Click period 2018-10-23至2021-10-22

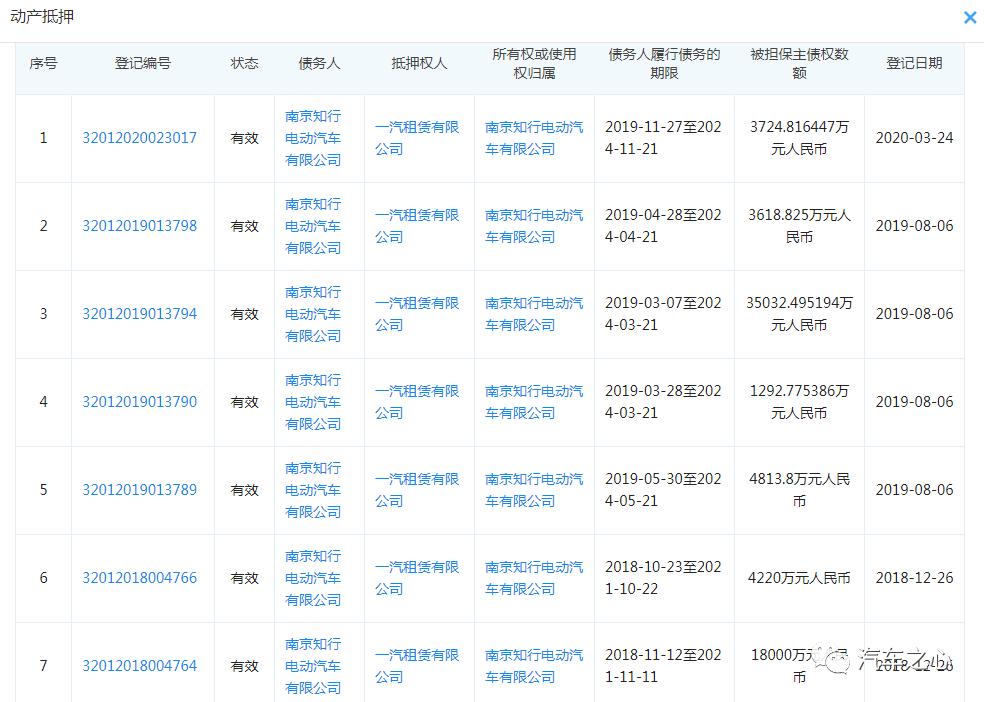coord(663,578)
